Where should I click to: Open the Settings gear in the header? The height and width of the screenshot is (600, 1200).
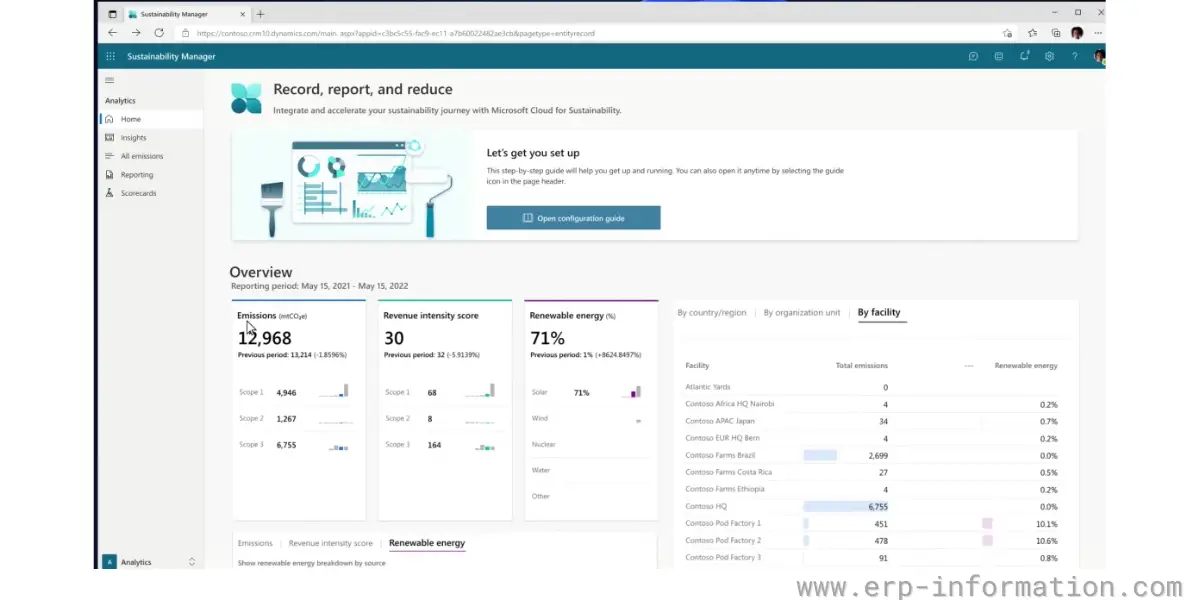tap(1049, 57)
